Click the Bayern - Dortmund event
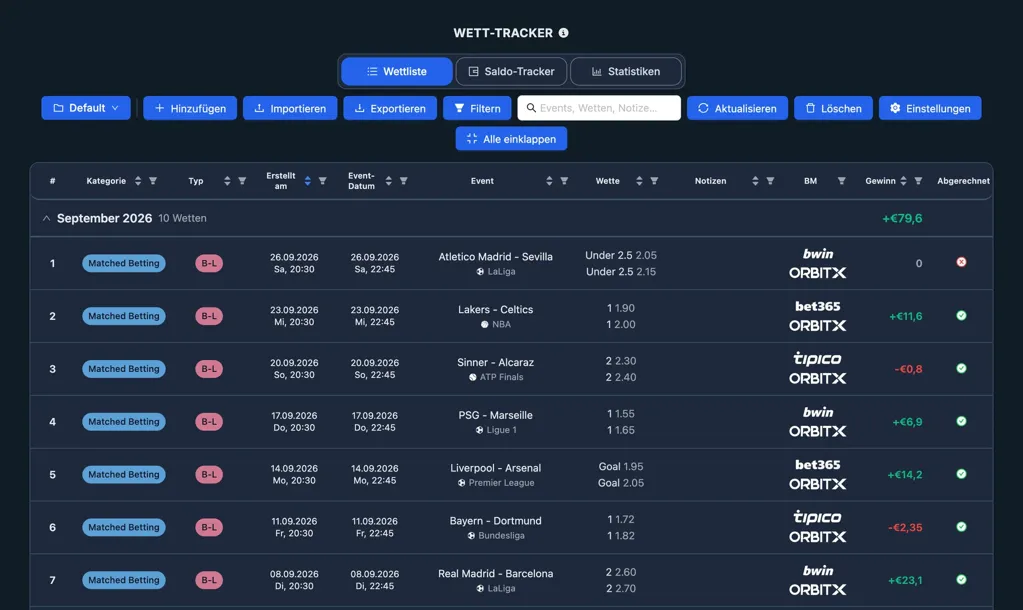 pos(495,521)
